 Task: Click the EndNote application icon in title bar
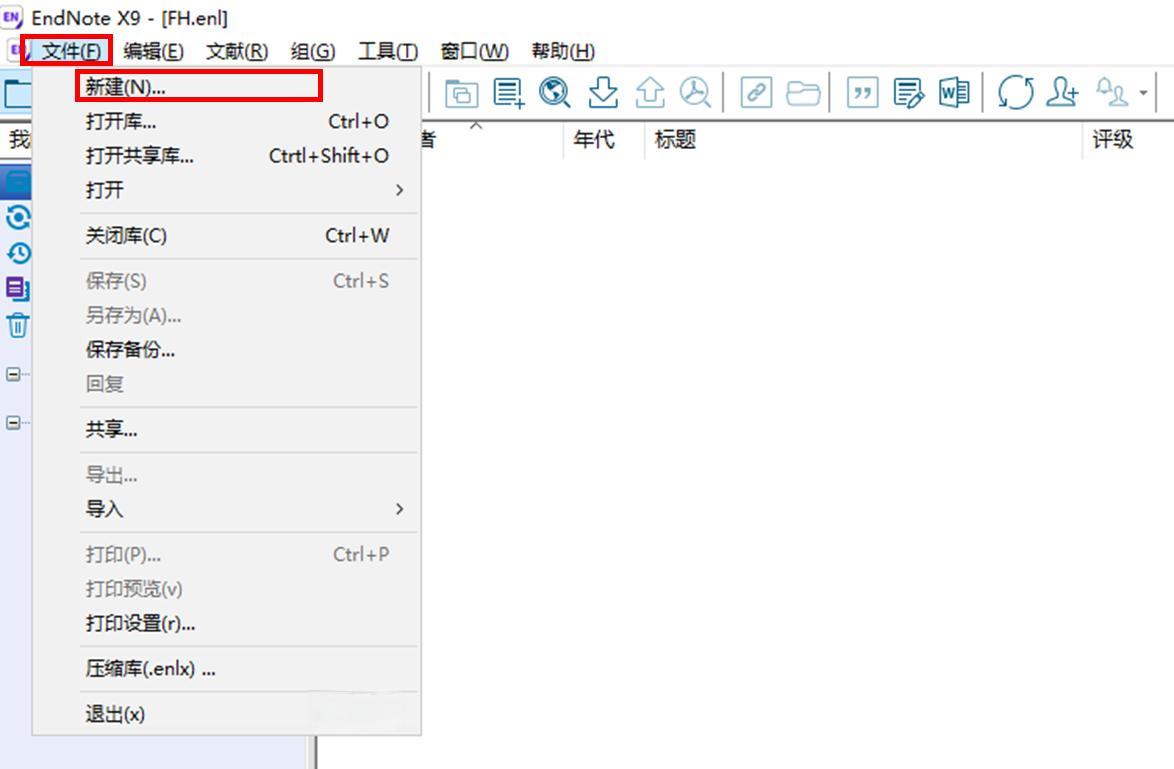tap(12, 16)
